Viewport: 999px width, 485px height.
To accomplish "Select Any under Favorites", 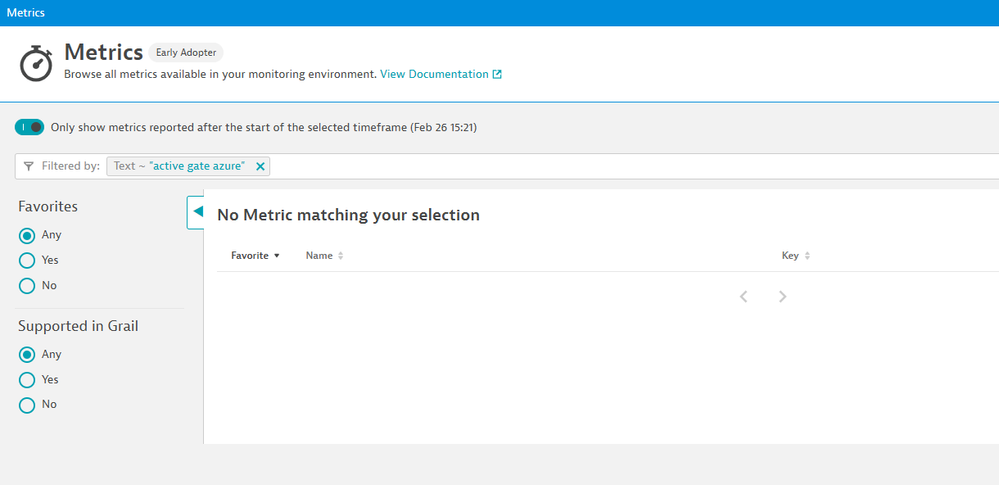I will [27, 235].
